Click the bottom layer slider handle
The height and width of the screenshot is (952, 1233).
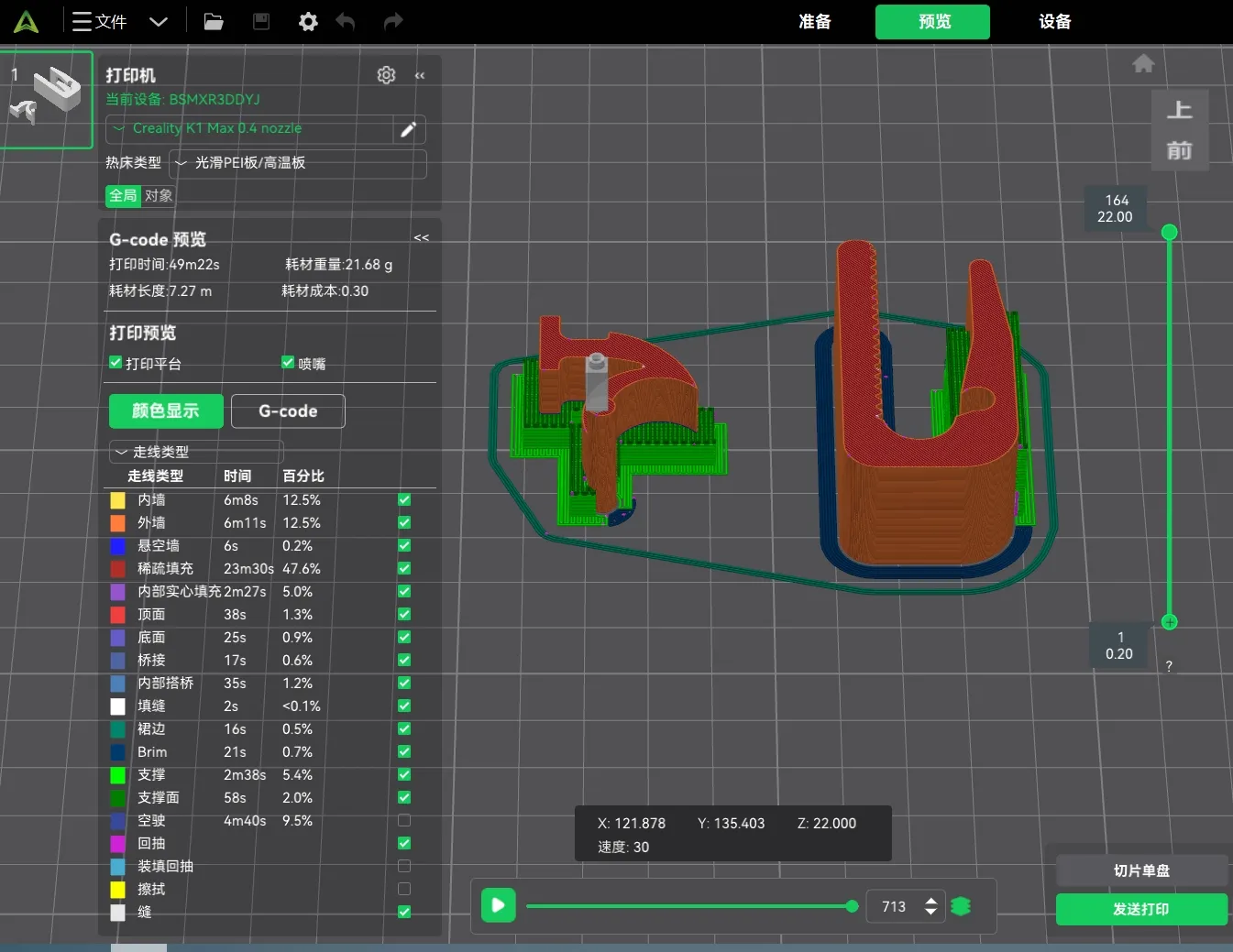[1170, 622]
